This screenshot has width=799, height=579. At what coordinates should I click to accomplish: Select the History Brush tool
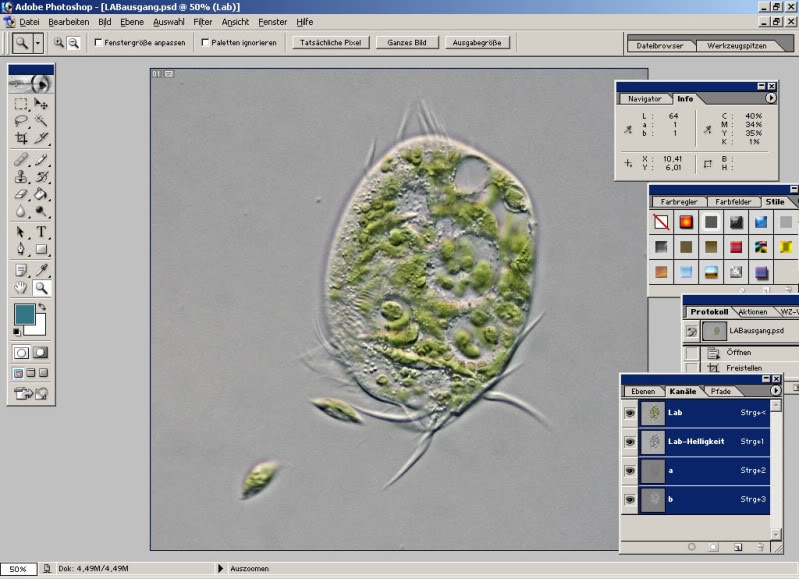[x=41, y=177]
